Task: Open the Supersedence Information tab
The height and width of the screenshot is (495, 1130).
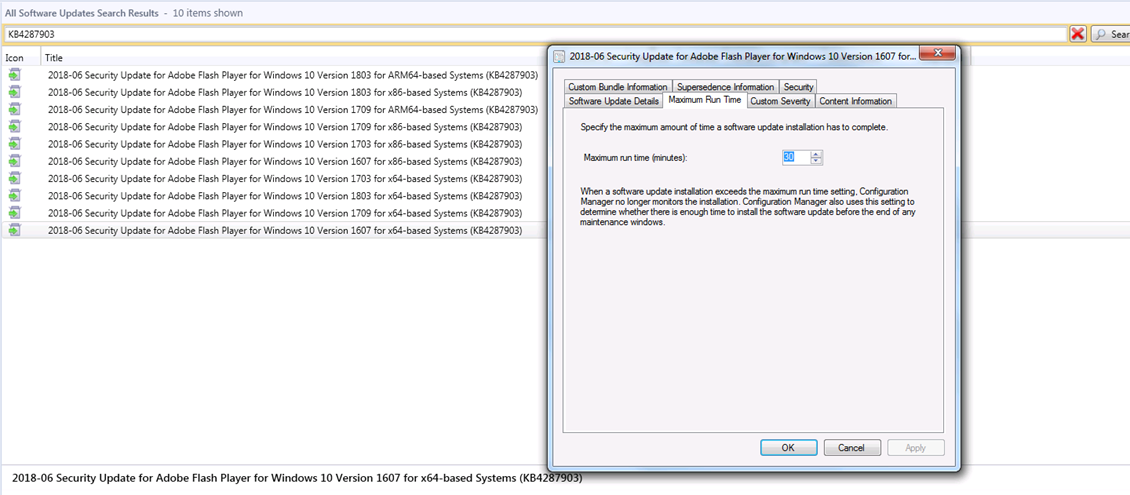Action: (x=726, y=86)
